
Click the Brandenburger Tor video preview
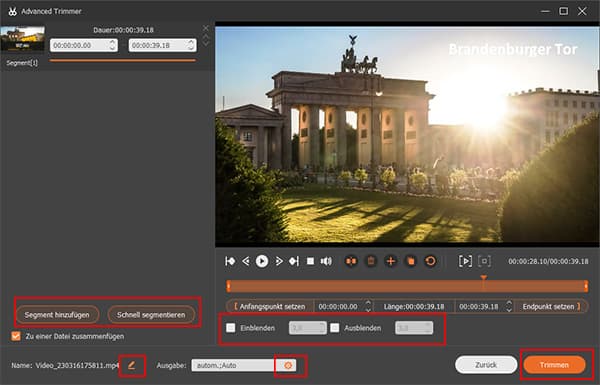[407, 134]
